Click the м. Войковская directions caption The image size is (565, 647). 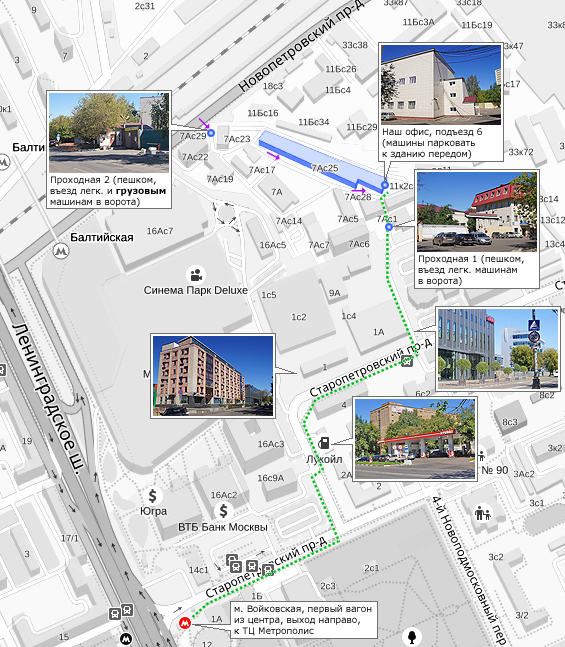[x=303, y=620]
